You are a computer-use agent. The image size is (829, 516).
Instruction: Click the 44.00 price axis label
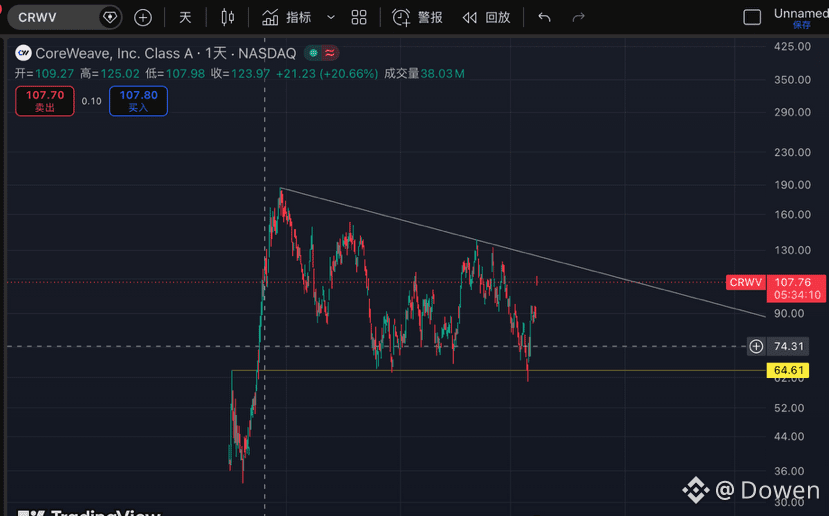tap(789, 437)
